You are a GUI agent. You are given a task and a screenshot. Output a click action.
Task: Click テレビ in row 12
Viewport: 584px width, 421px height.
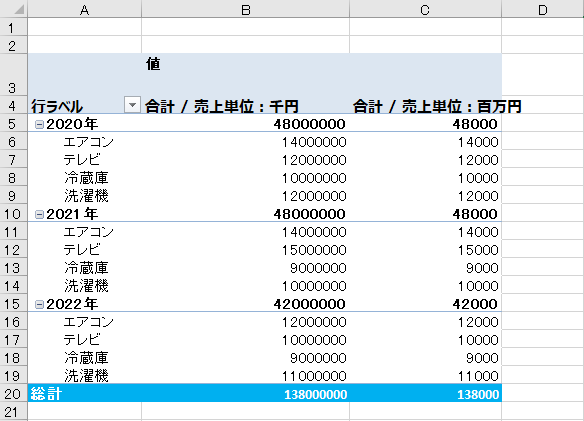tap(82, 250)
